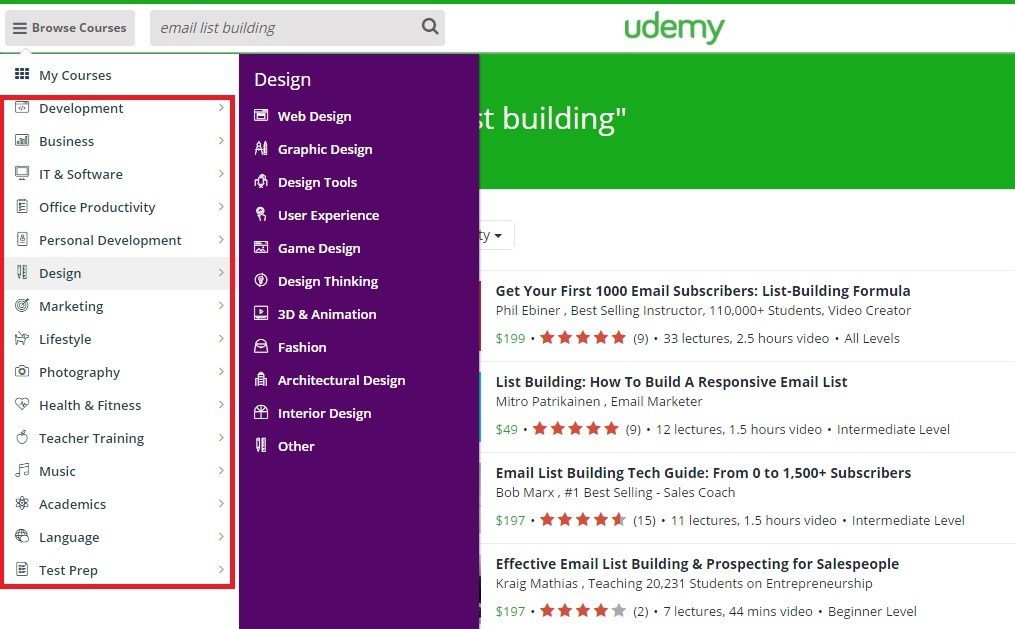
Task: Click the Academics atom icon
Action: pos(22,503)
